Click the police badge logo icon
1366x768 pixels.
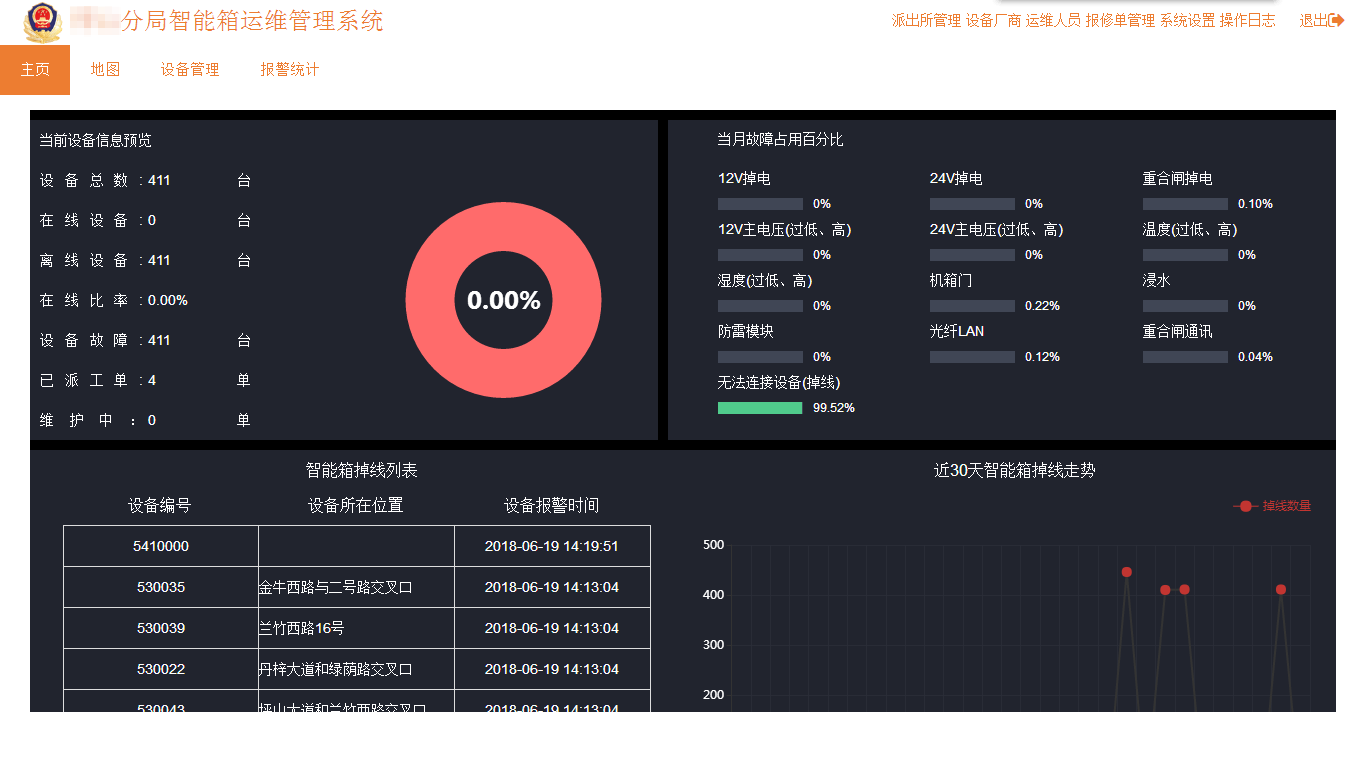click(40, 21)
